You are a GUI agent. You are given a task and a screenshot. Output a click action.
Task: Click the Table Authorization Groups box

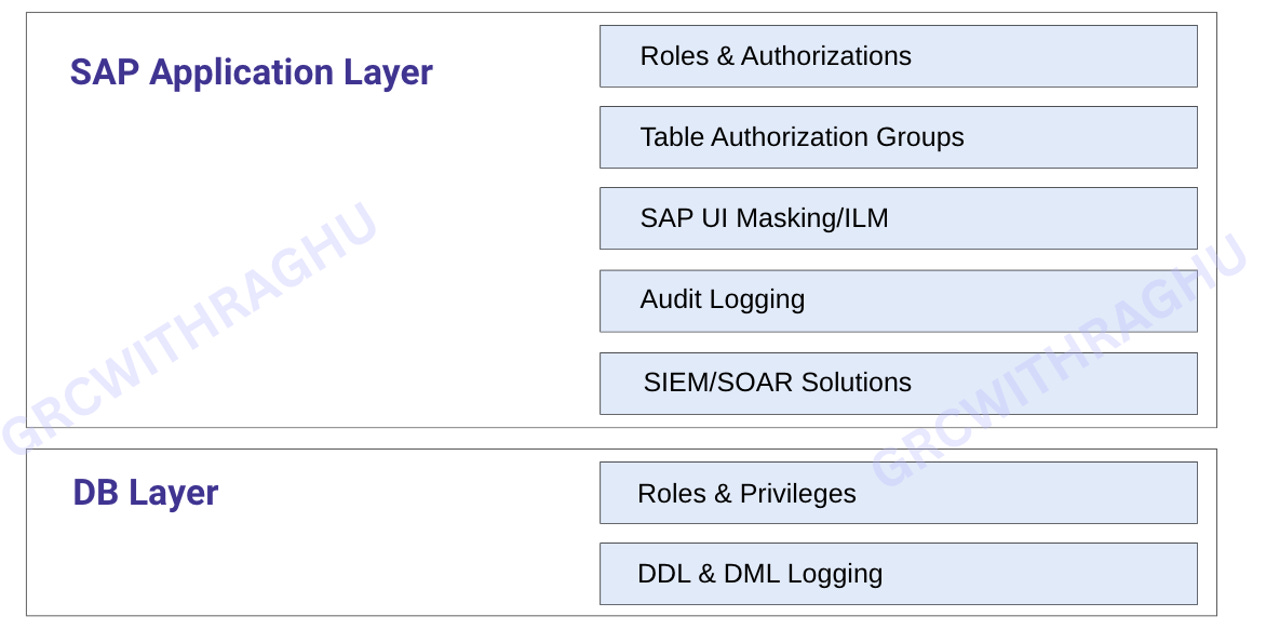coord(897,137)
